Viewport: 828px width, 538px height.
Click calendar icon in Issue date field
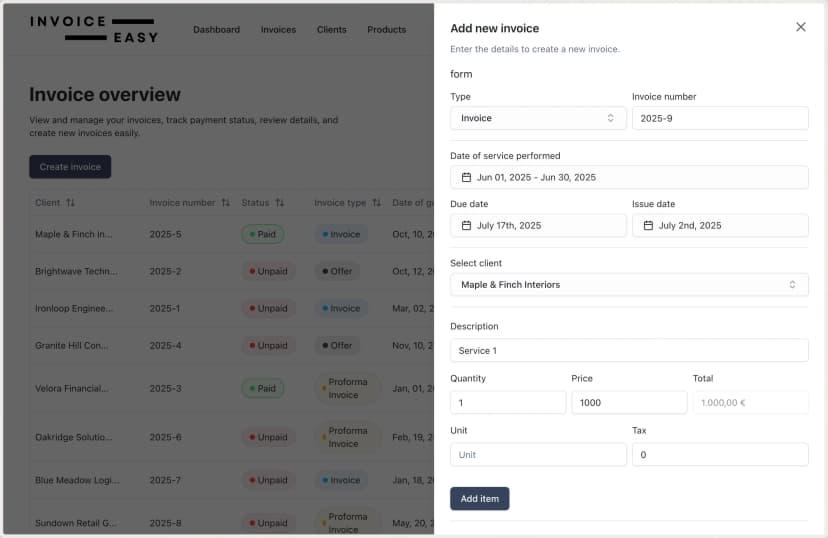point(648,226)
